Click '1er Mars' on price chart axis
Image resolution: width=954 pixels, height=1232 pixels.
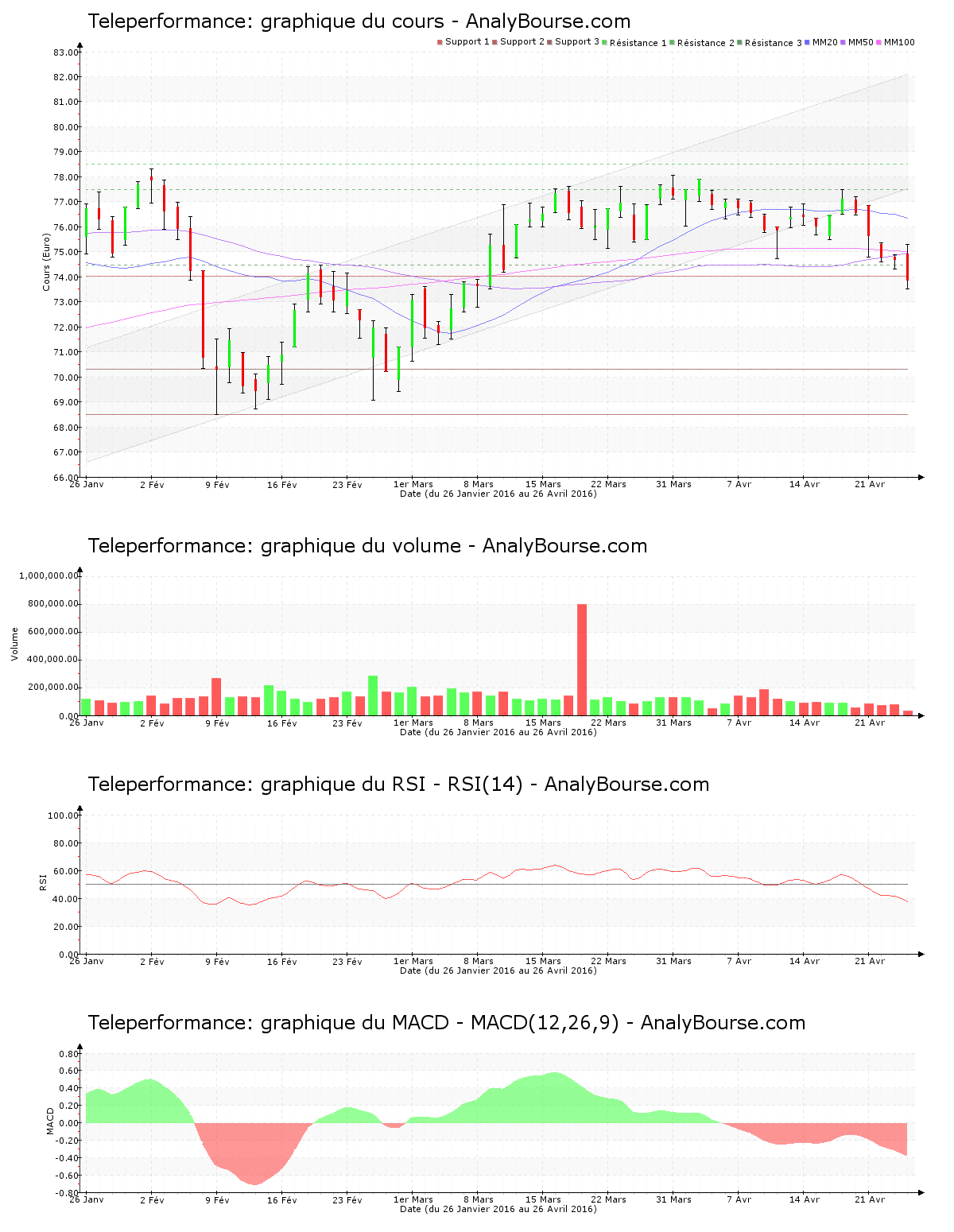(x=413, y=484)
